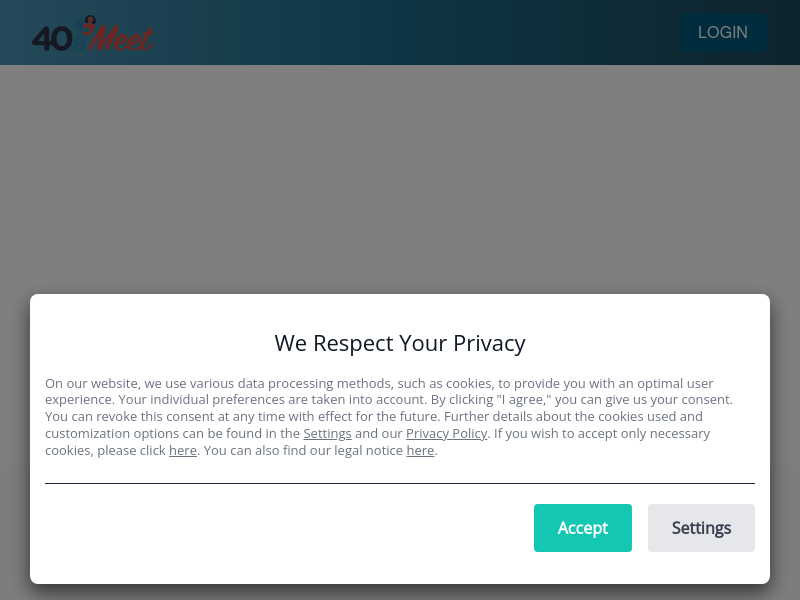Click the 40sMeet logo
This screenshot has width=800, height=600.
[x=92, y=34]
